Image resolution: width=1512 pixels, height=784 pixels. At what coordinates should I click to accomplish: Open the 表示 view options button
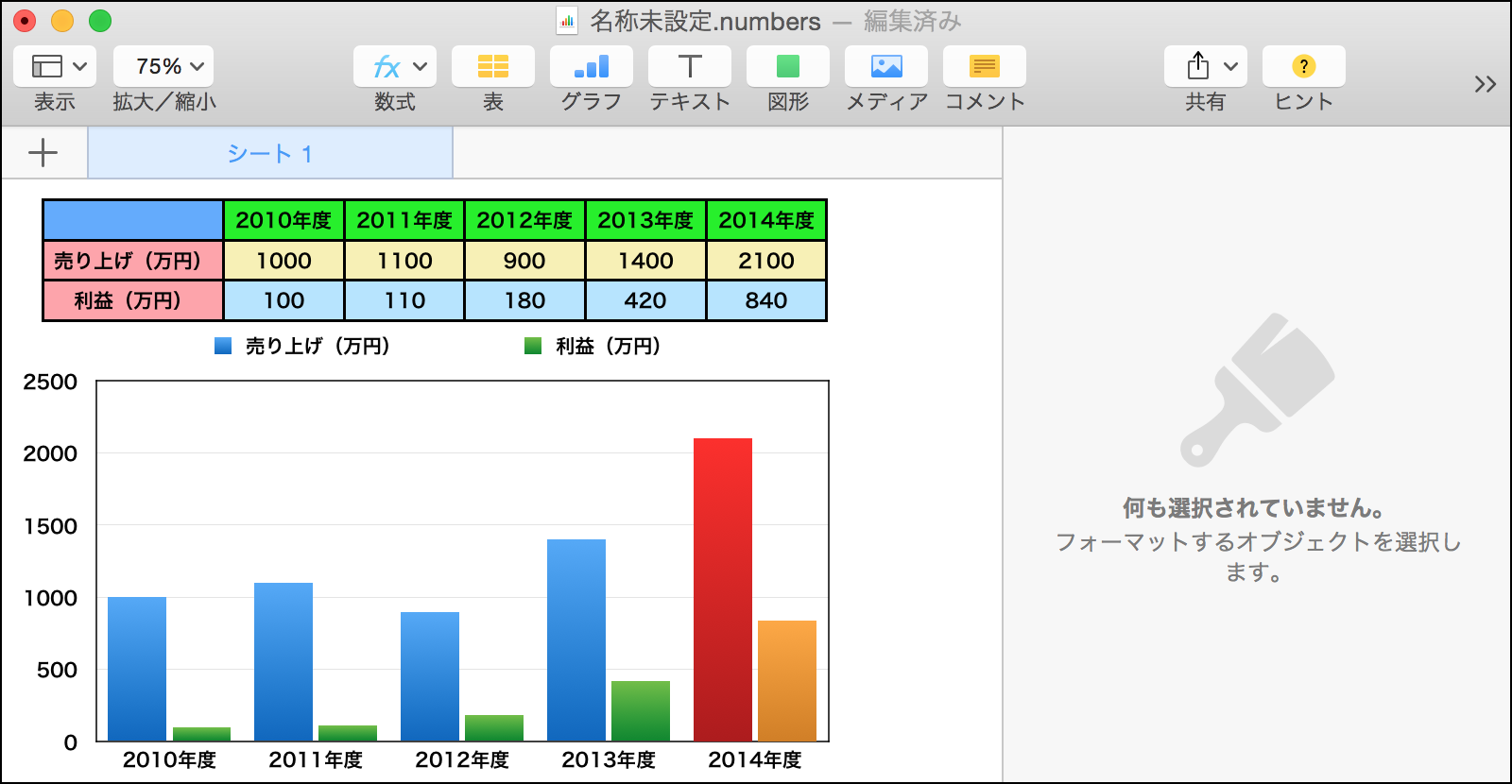(x=55, y=66)
